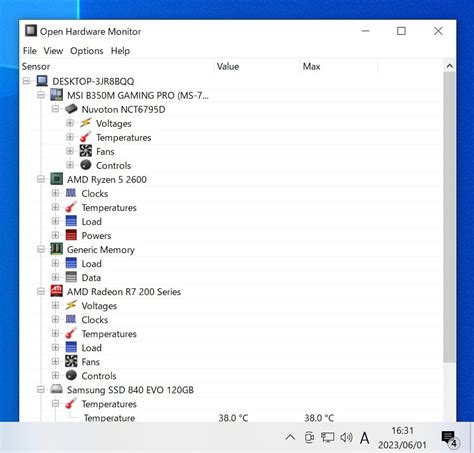Open the taskbar volume icon
Image resolution: width=474 pixels, height=453 pixels.
[346, 437]
